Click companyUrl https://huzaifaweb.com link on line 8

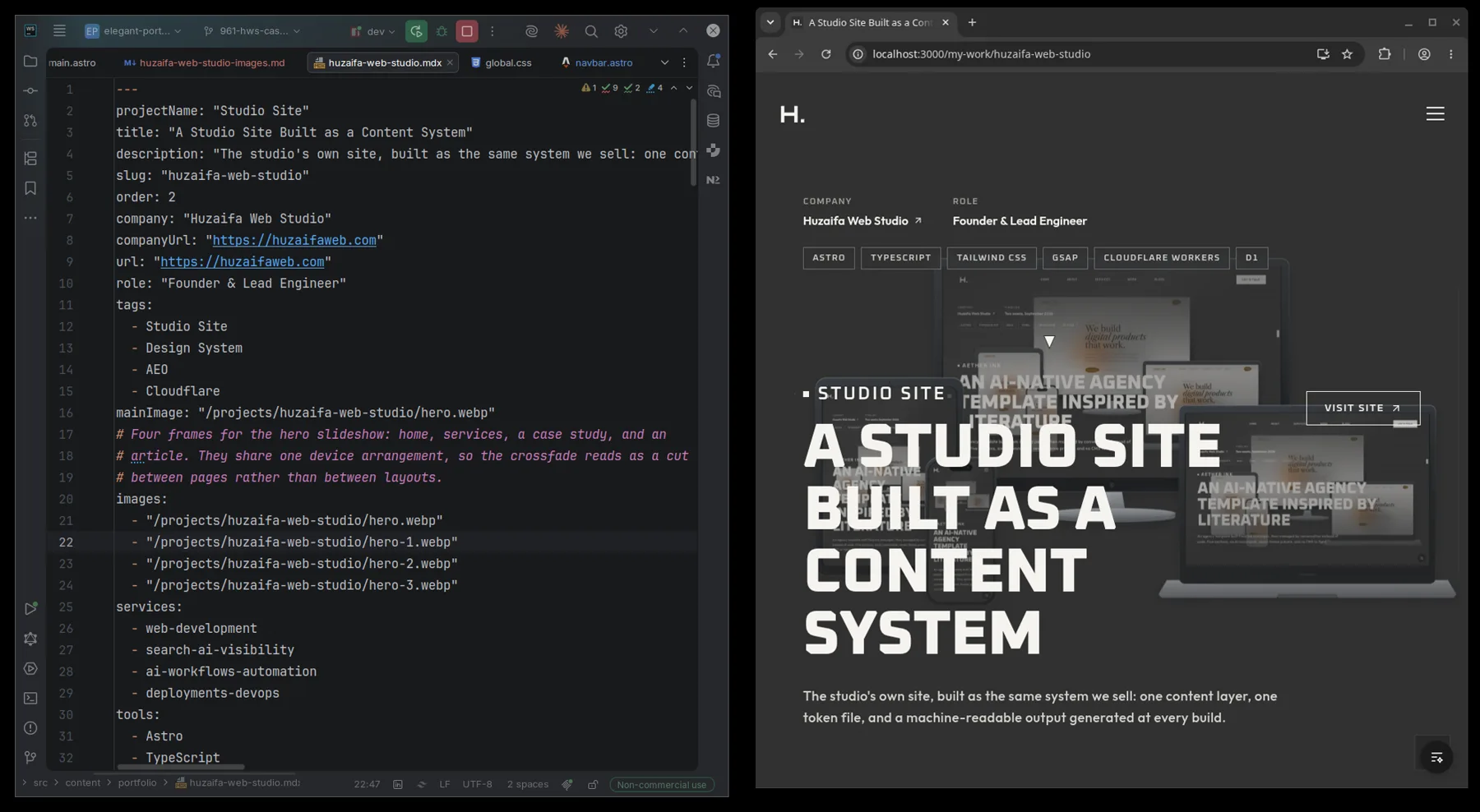294,240
